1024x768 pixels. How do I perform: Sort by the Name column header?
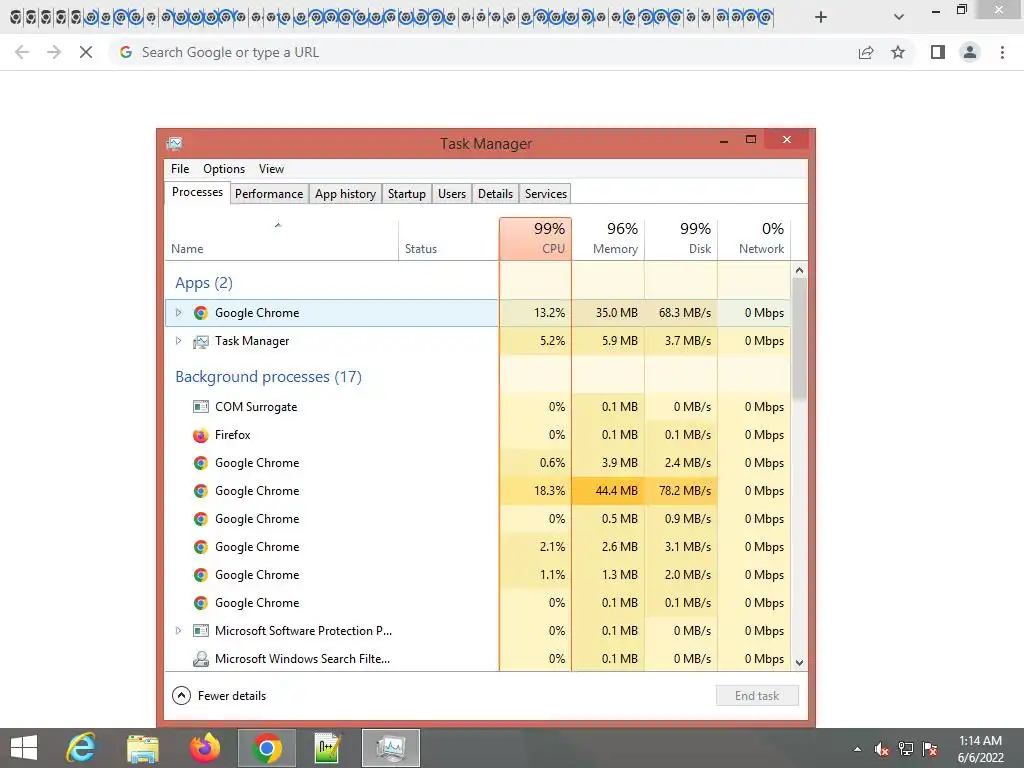281,238
